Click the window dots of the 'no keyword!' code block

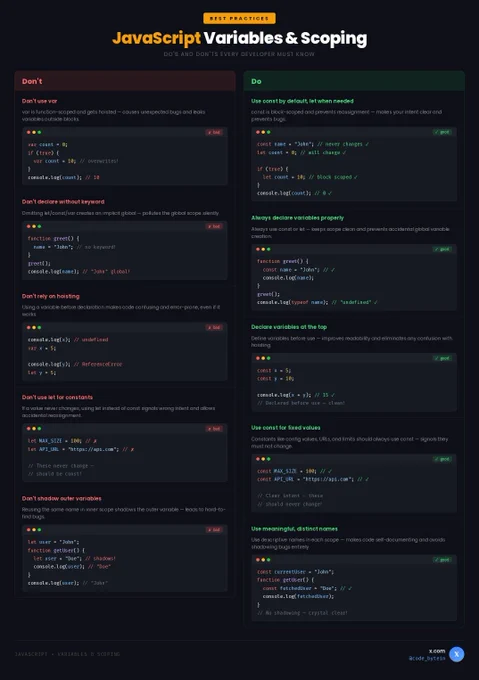(34, 226)
